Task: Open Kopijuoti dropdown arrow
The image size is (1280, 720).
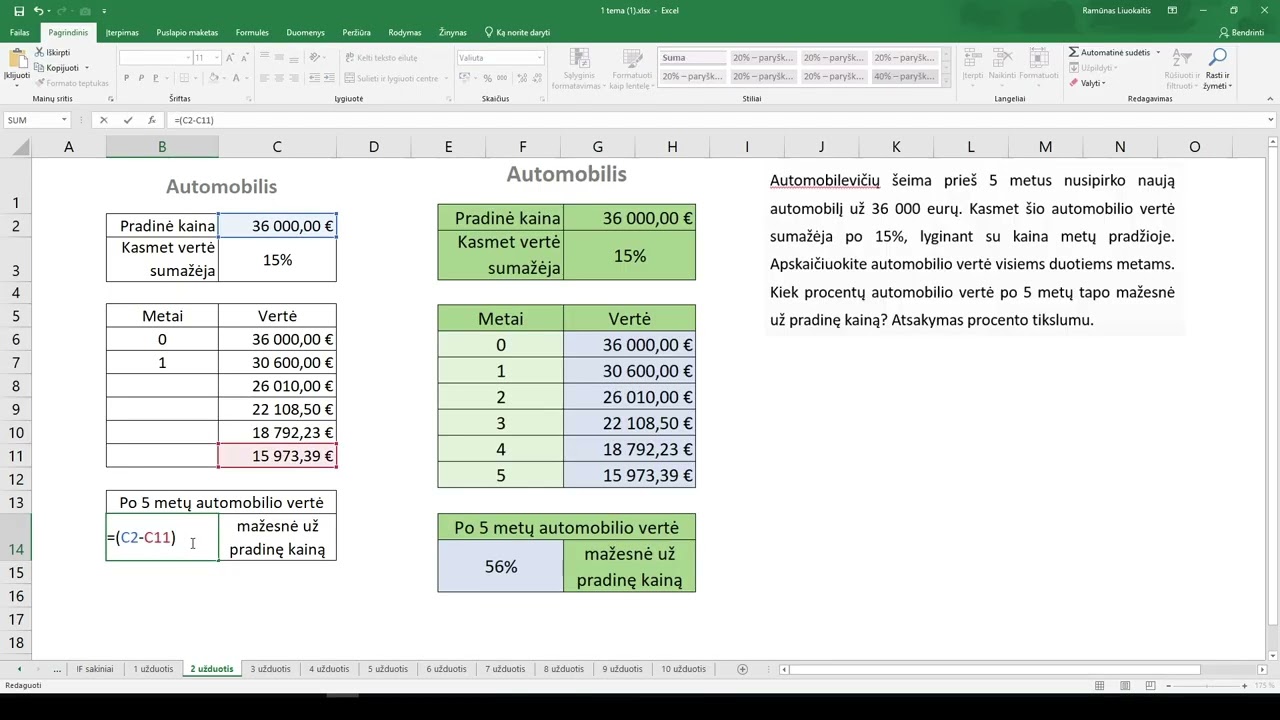Action: [x=88, y=67]
